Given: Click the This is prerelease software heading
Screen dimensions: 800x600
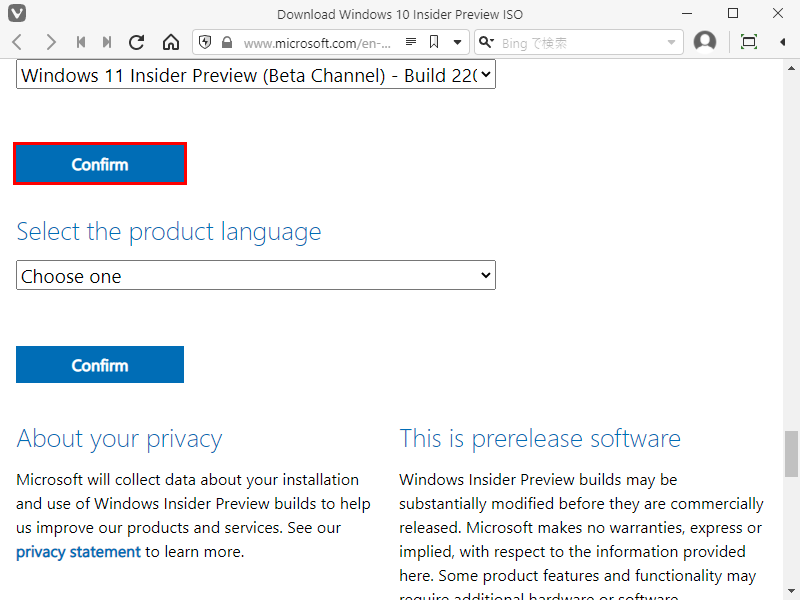Looking at the screenshot, I should (540, 438).
